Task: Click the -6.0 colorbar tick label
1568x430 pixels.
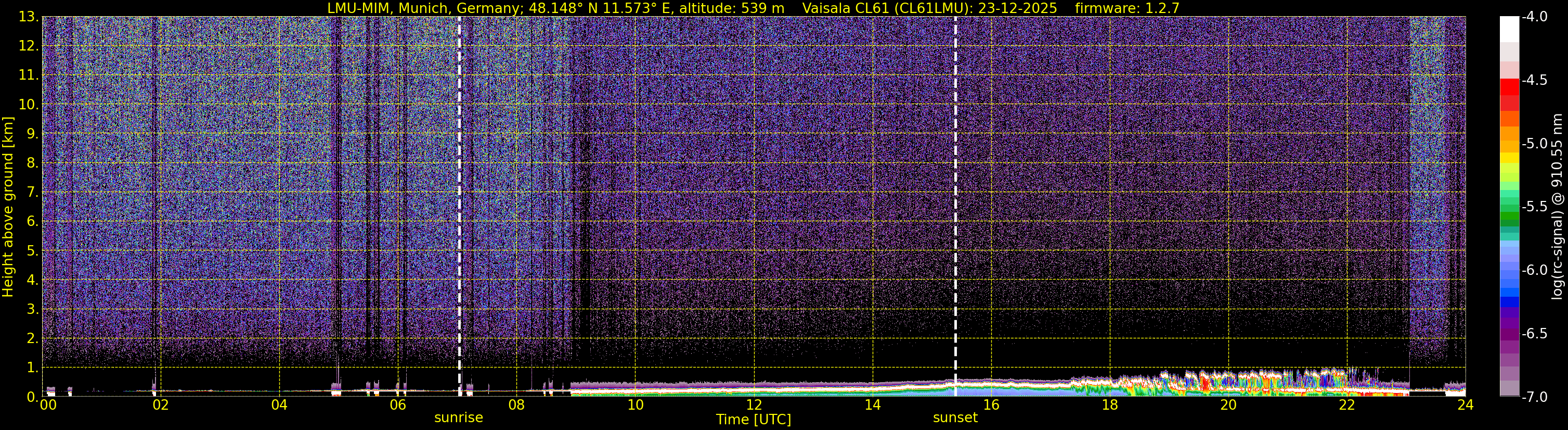Action: click(1535, 270)
